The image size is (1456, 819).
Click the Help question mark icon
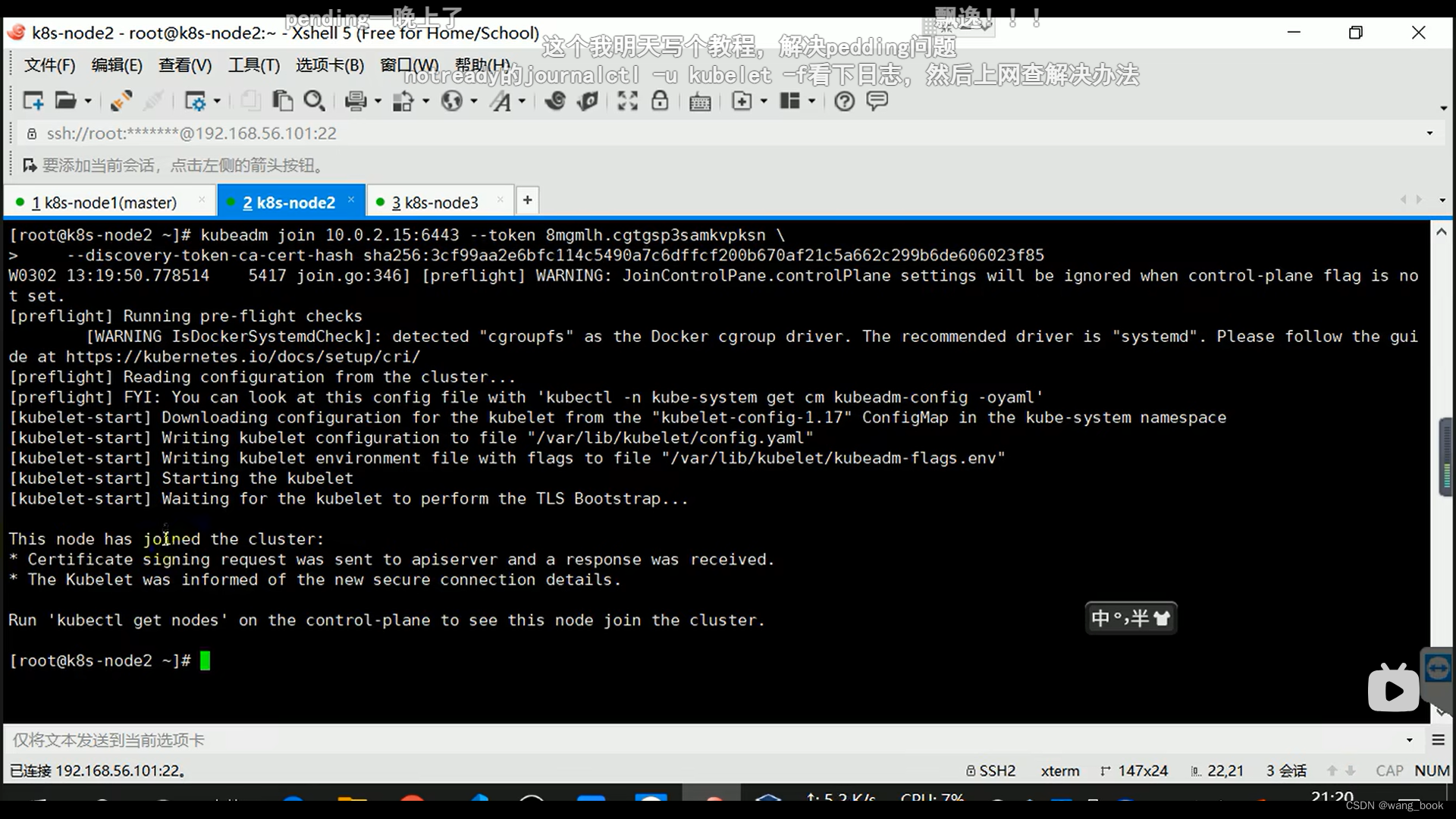pos(844,101)
